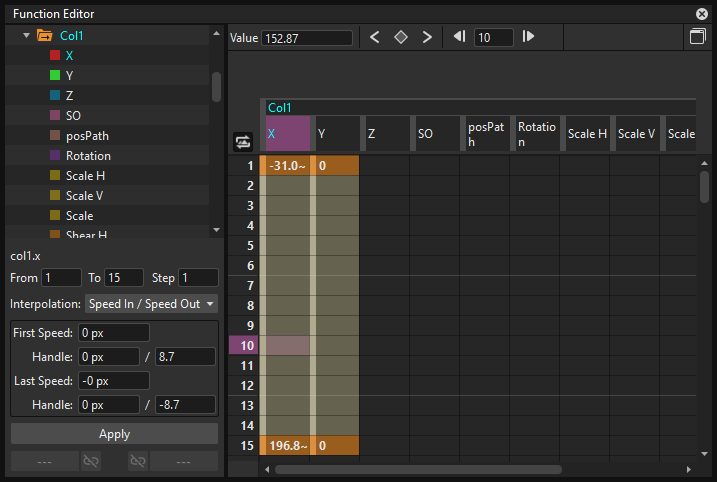Image resolution: width=717 pixels, height=482 pixels.
Task: Select the Scale H channel in tree
Action: pyautogui.click(x=85, y=176)
